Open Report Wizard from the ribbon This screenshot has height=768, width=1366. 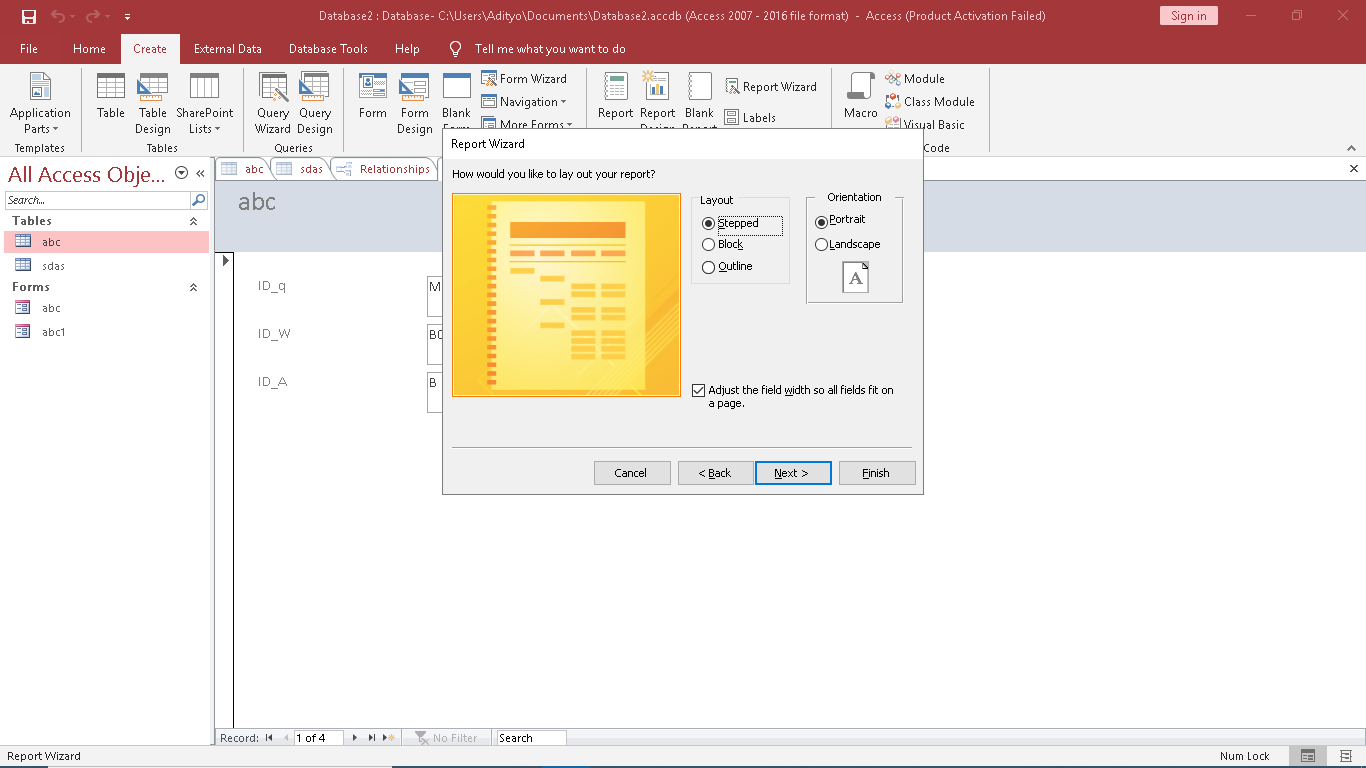(x=771, y=87)
